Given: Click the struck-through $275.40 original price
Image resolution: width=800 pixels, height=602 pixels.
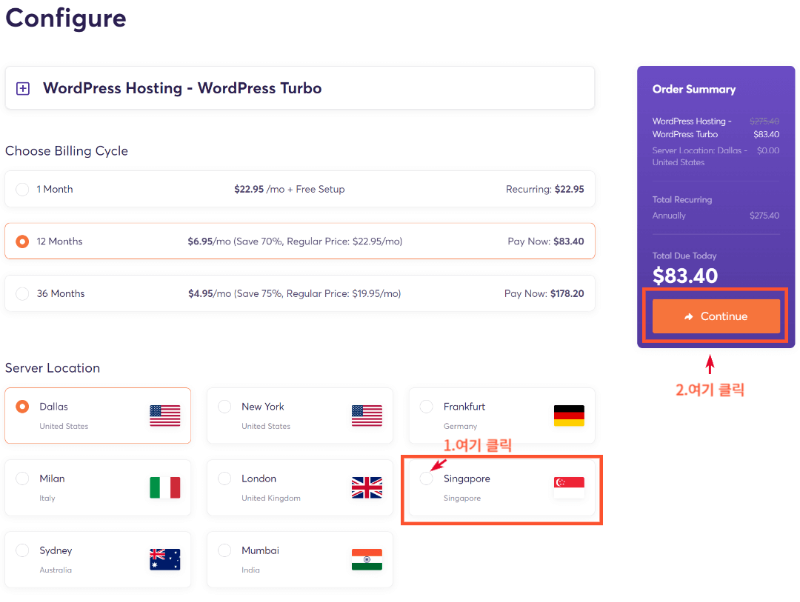Looking at the screenshot, I should (764, 121).
